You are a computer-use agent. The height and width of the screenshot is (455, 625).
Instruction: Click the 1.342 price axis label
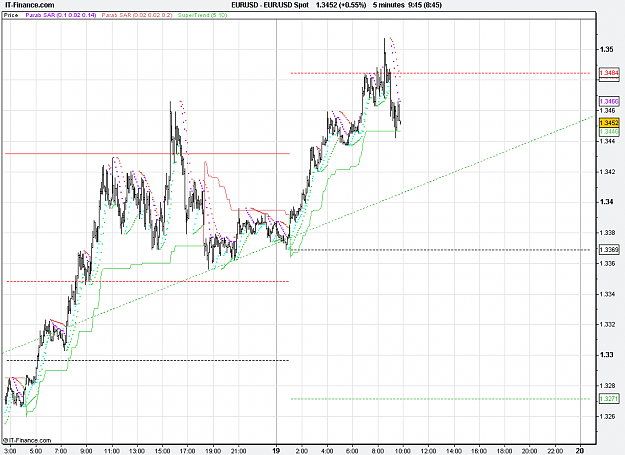tap(607, 172)
